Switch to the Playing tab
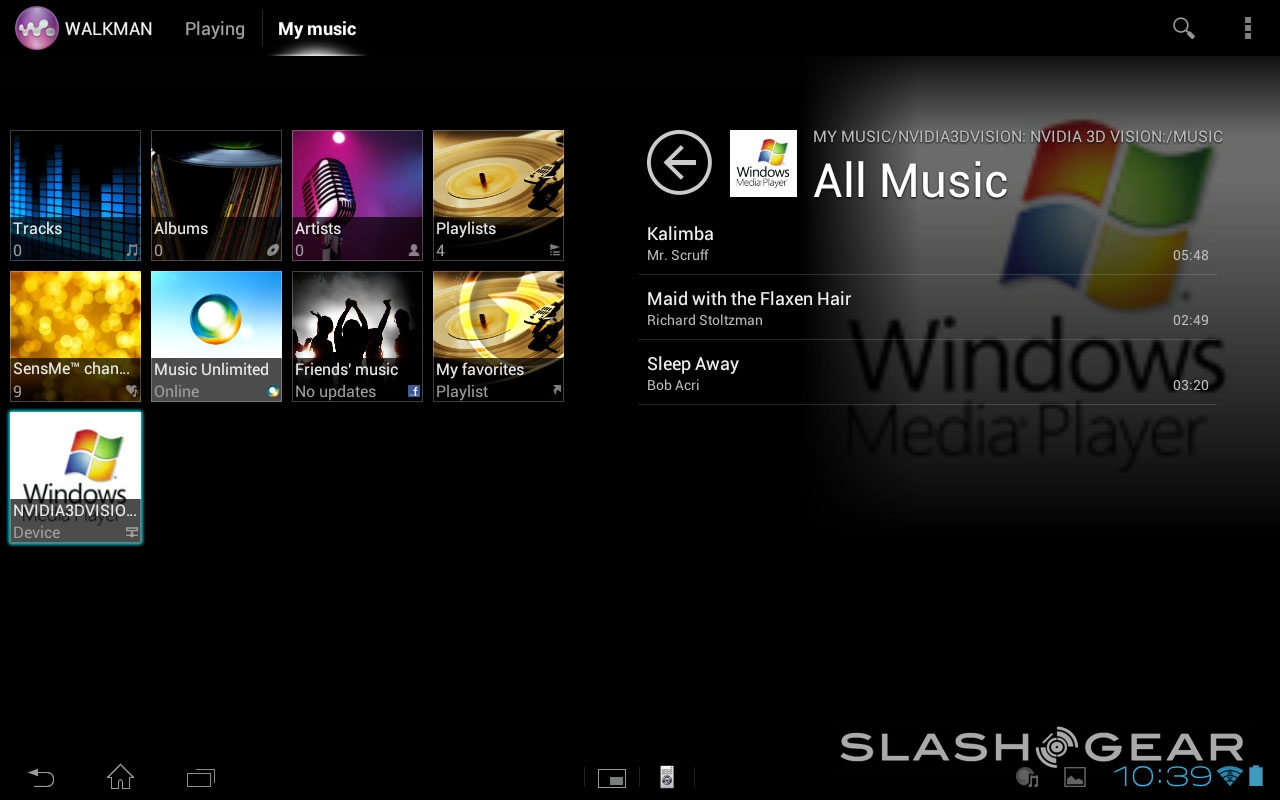Viewport: 1280px width, 800px height. pos(214,29)
